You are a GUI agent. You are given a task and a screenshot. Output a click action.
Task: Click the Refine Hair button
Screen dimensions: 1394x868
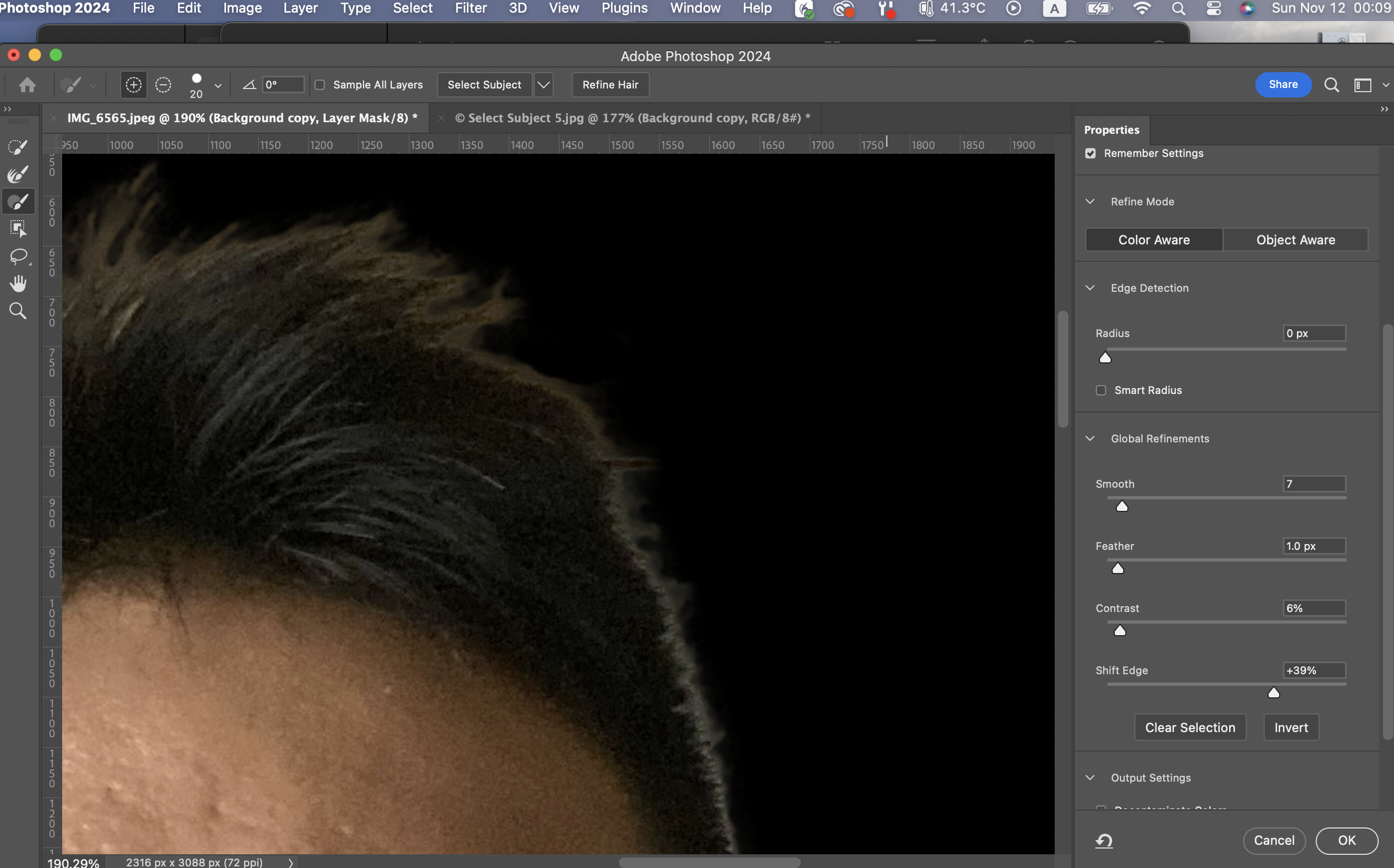click(x=610, y=85)
